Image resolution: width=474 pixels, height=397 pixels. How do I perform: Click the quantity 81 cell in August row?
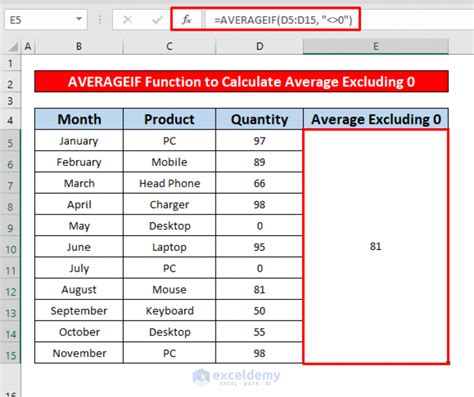[x=259, y=289]
